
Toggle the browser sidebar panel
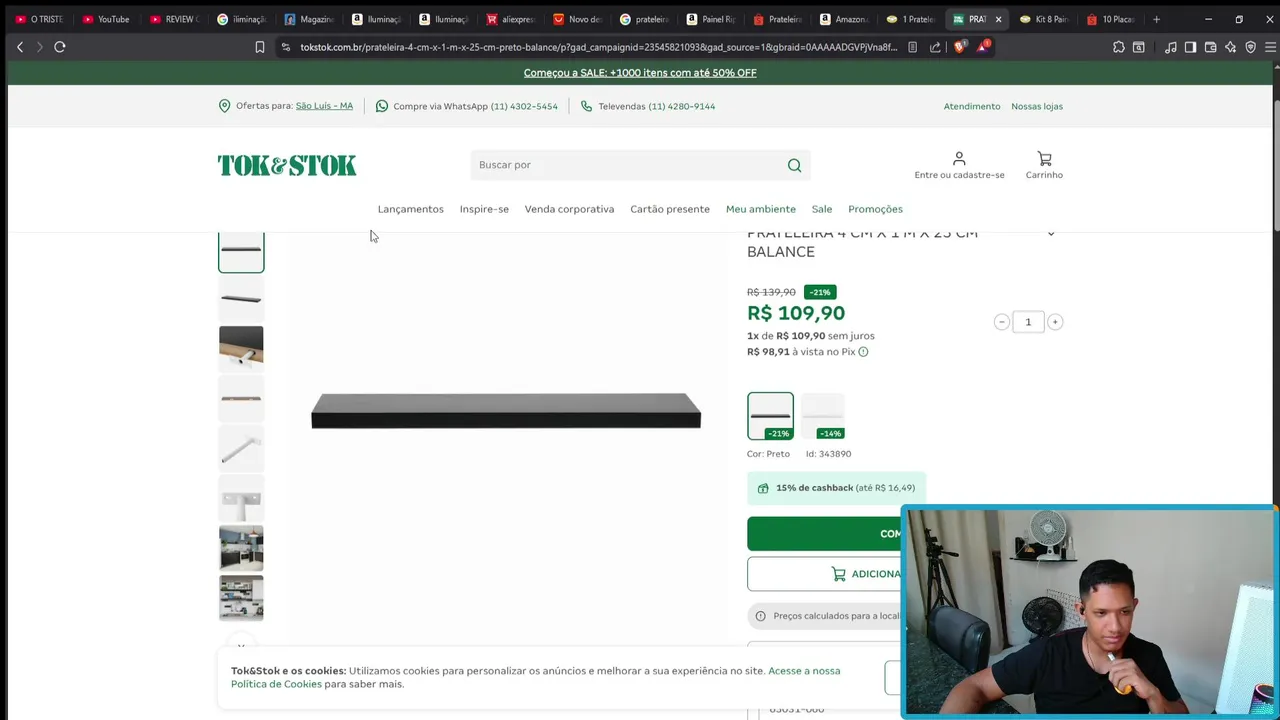click(x=1190, y=47)
